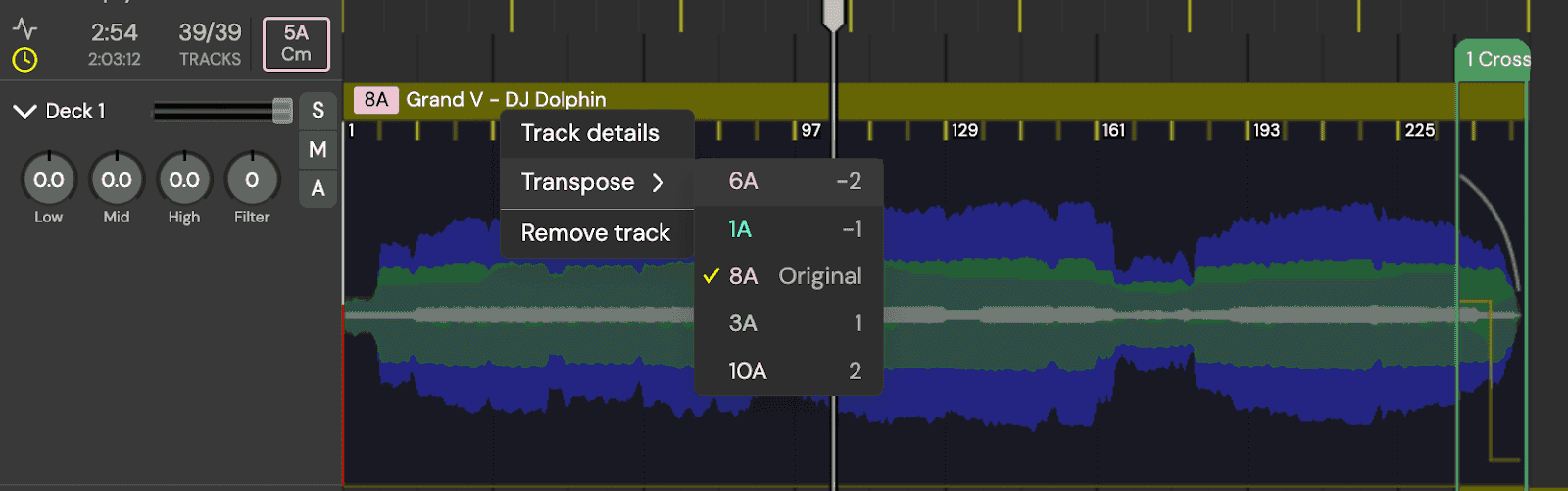
Task: Click the Low EQ knob
Action: click(x=49, y=179)
